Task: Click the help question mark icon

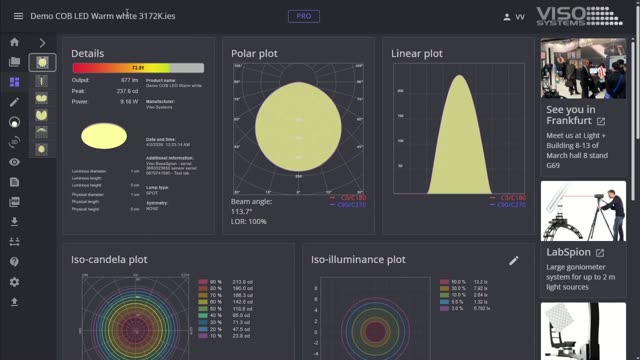Action: tap(15, 262)
